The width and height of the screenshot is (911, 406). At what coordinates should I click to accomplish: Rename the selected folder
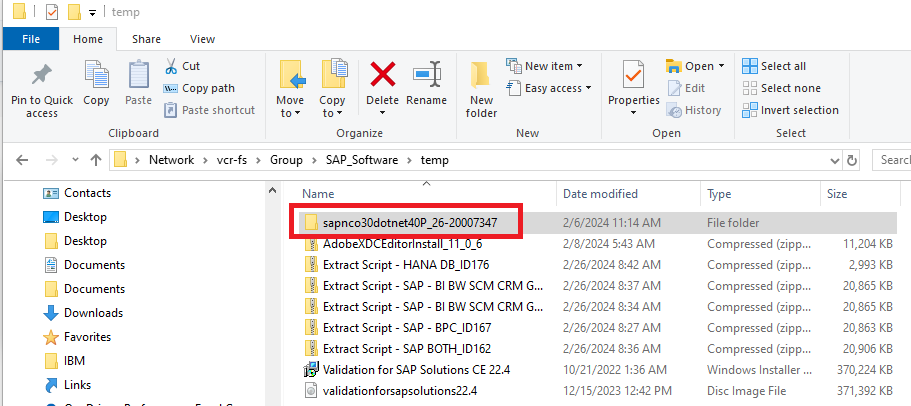click(426, 85)
